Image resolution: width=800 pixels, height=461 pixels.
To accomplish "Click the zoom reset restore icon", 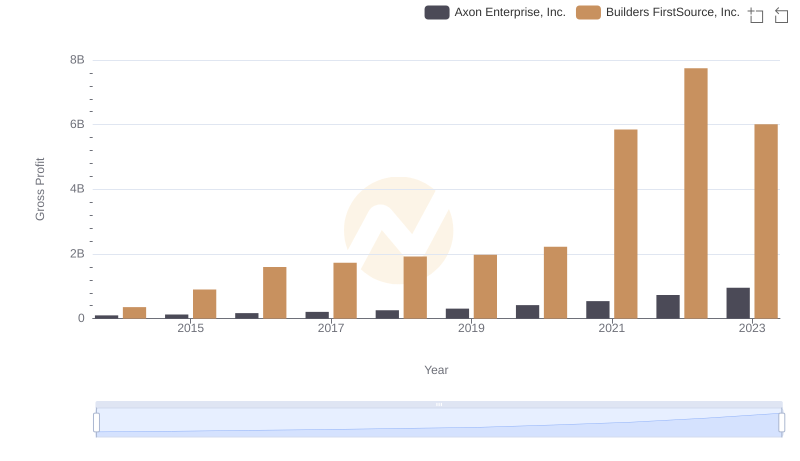I will 781,15.
